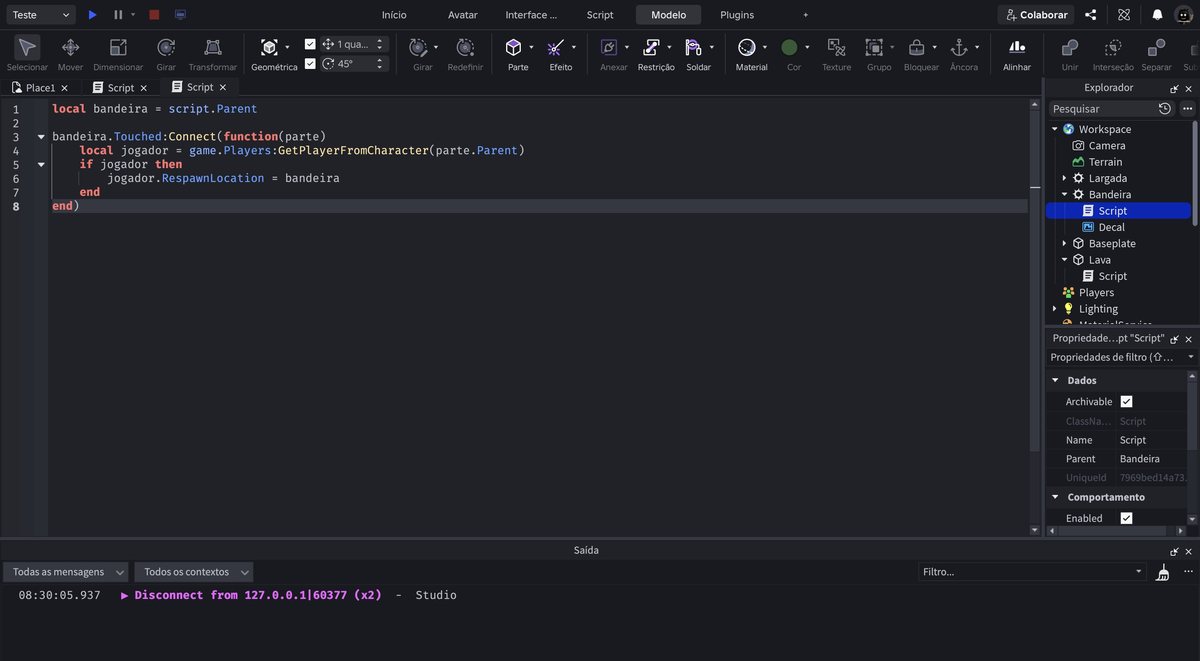1200x661 pixels.
Task: Click the Colaborar button
Action: 1036,15
